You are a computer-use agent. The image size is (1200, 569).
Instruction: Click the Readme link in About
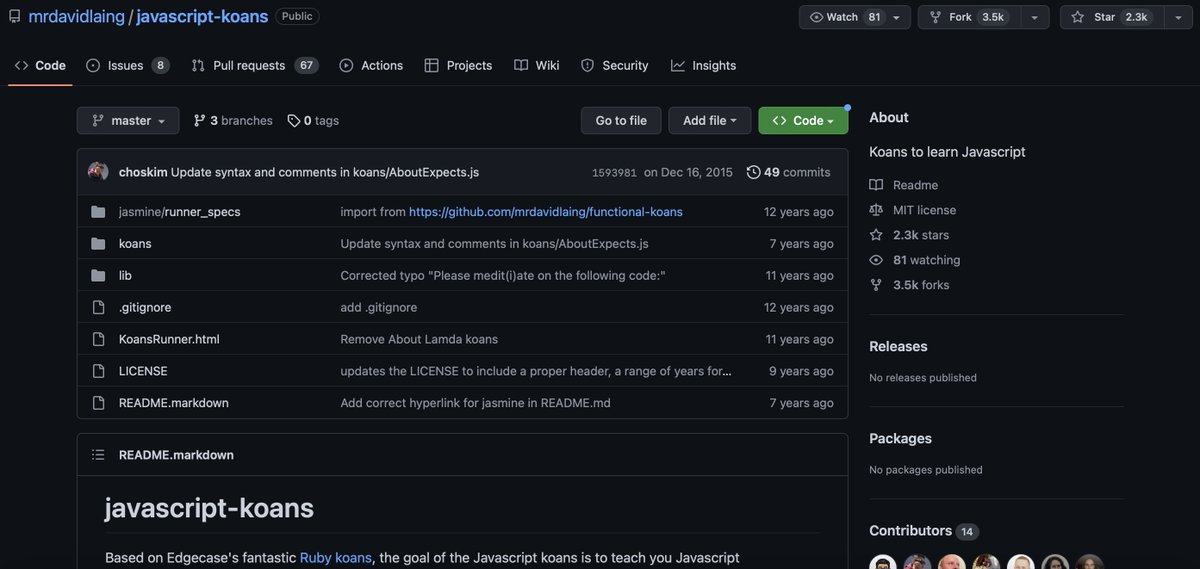pos(915,185)
